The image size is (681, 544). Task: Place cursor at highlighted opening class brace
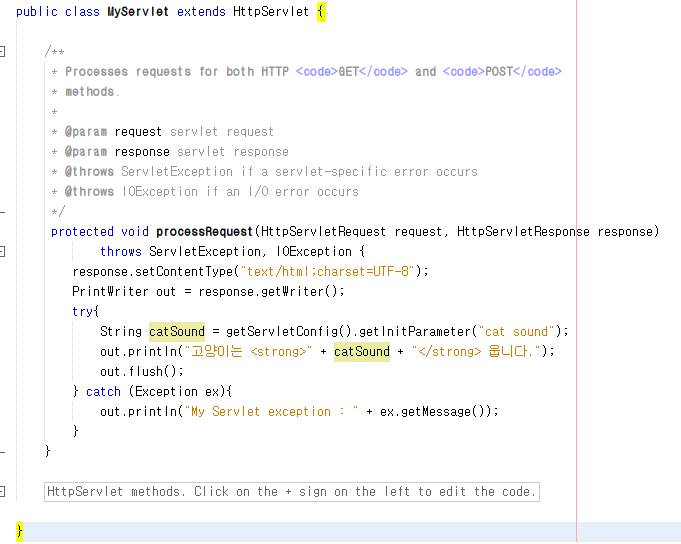click(x=321, y=12)
